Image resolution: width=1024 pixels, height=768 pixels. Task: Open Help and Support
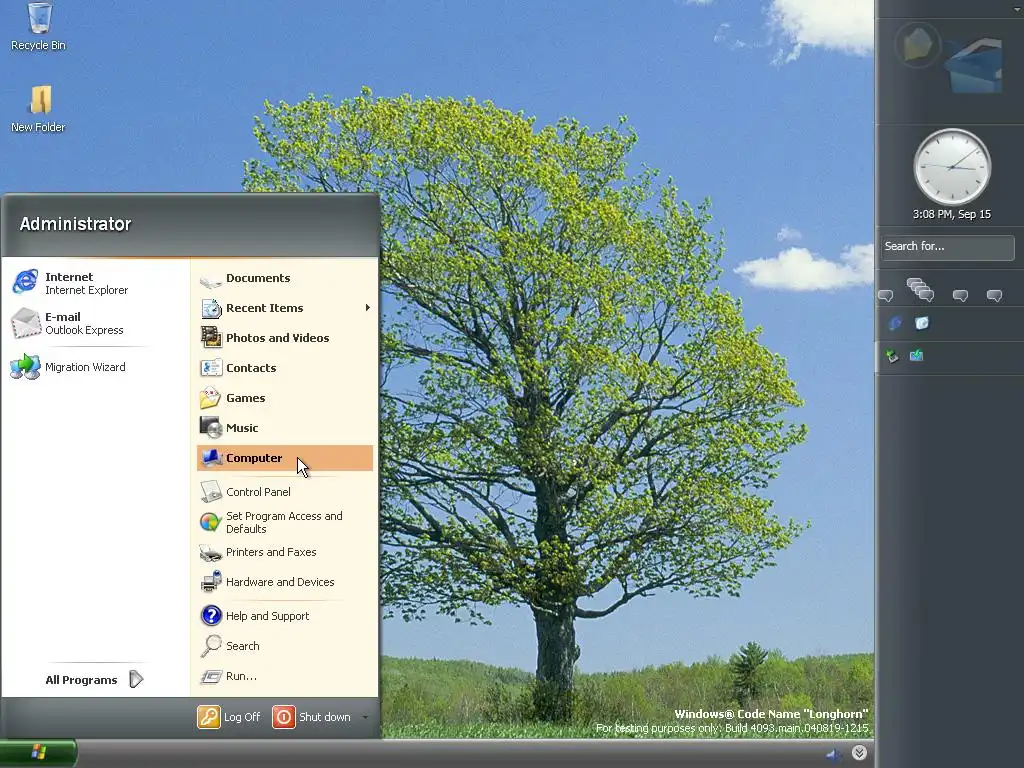point(255,616)
